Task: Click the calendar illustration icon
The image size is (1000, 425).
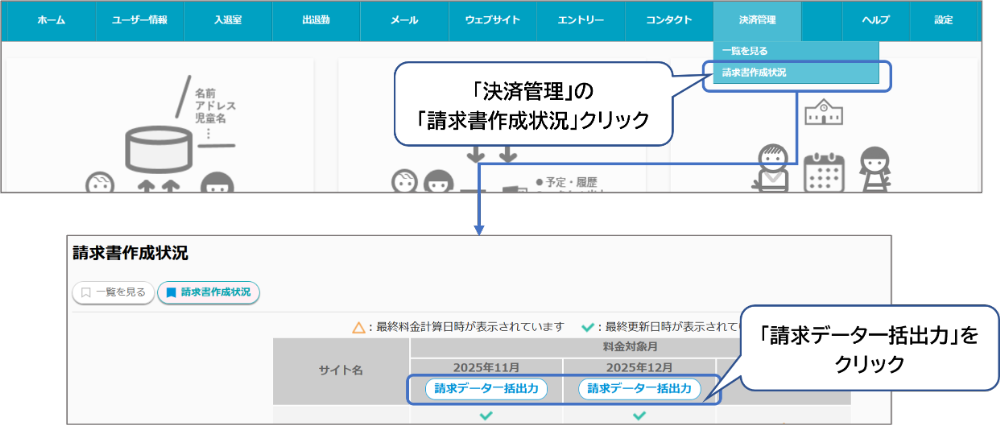Action: click(825, 172)
